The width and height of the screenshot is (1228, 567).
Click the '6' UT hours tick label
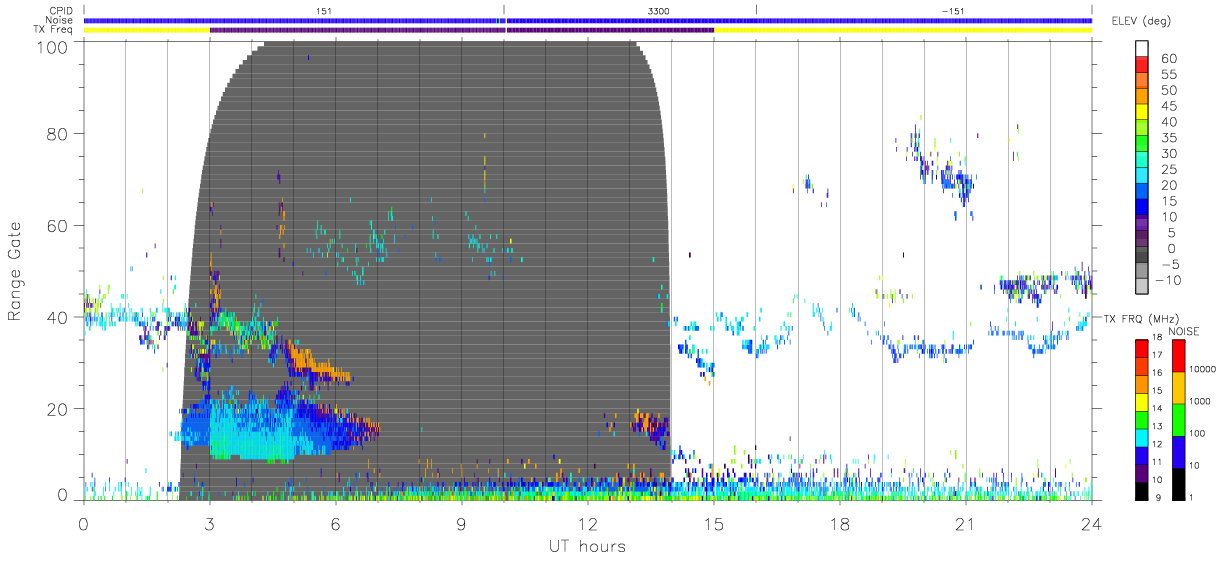pos(335,522)
